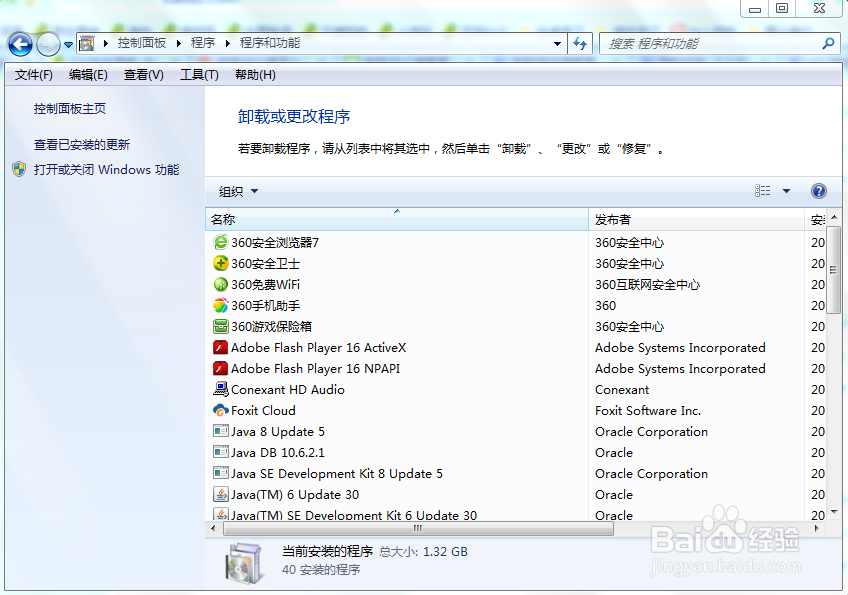Click Adobe Flash Player 16 ActiveX icon

coord(221,347)
